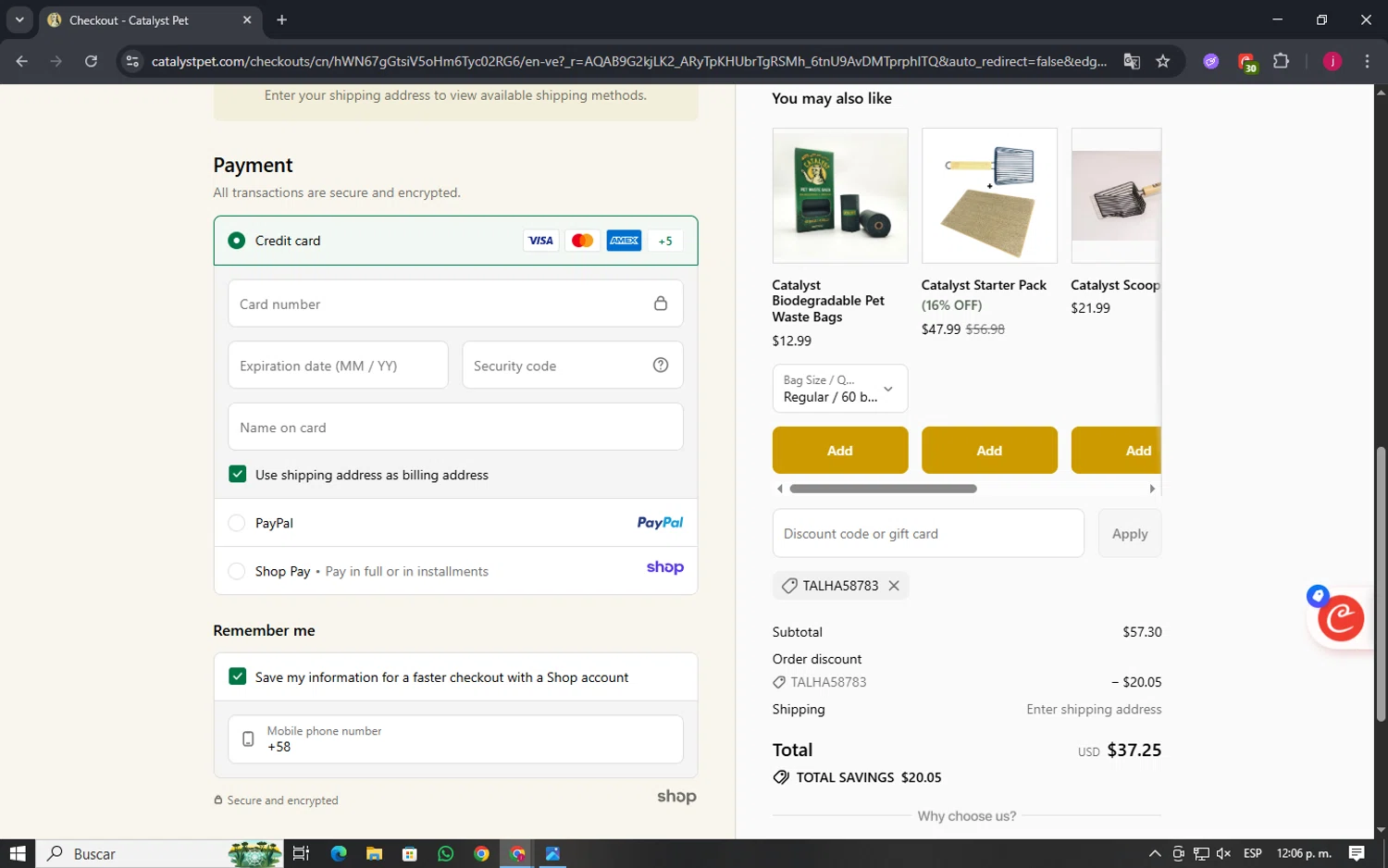Screen dimensions: 1388x868
Task: Open the Chrome three-dot menu
Action: click(1367, 61)
